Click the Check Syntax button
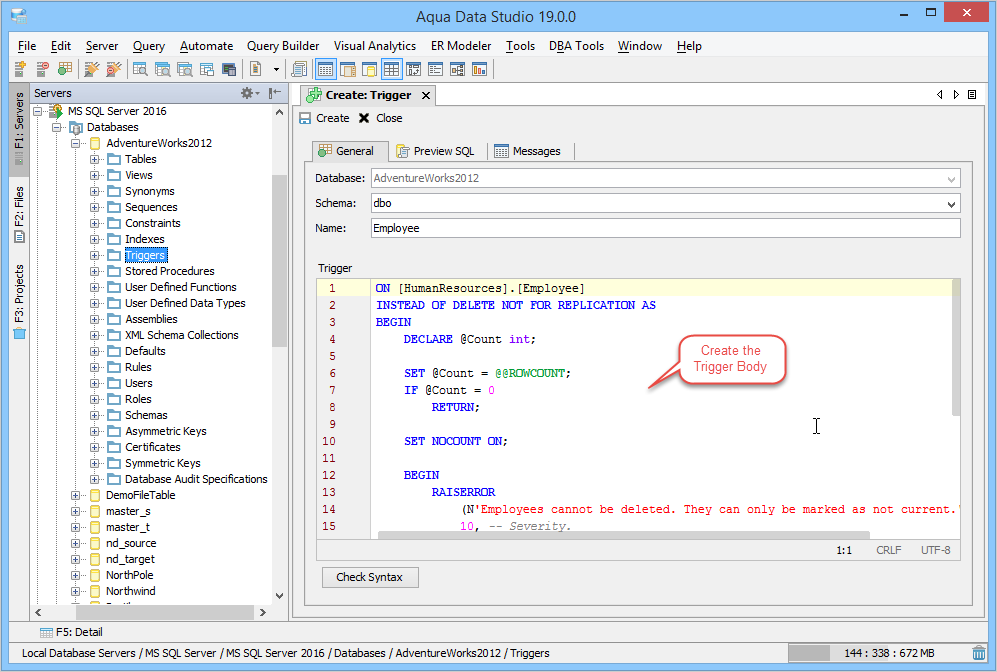Screen dimensions: 997x672 point(369,577)
